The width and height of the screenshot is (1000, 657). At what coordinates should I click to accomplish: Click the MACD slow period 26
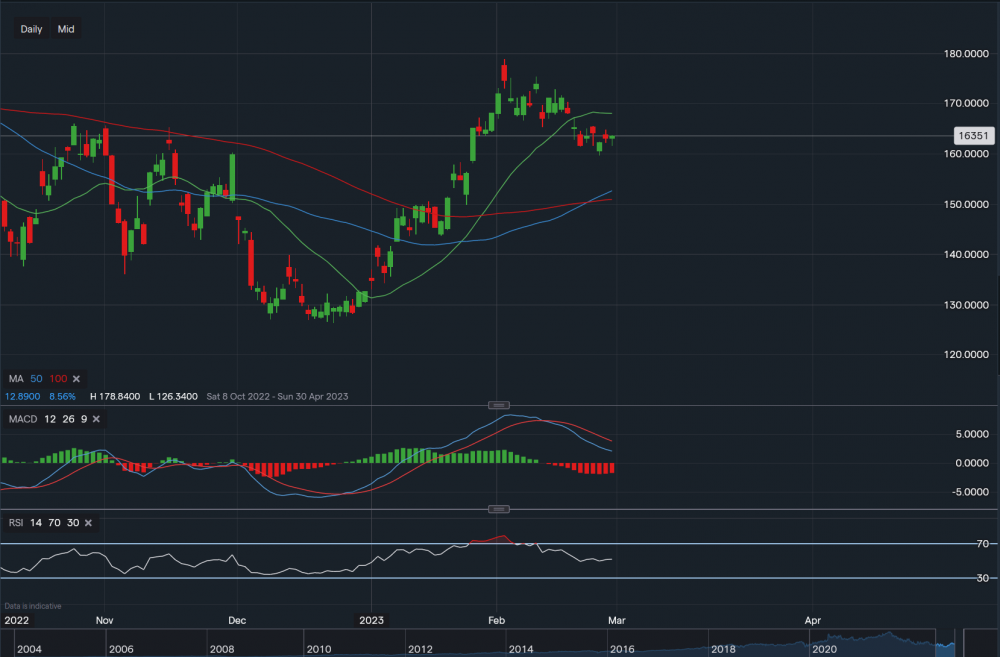coord(70,417)
